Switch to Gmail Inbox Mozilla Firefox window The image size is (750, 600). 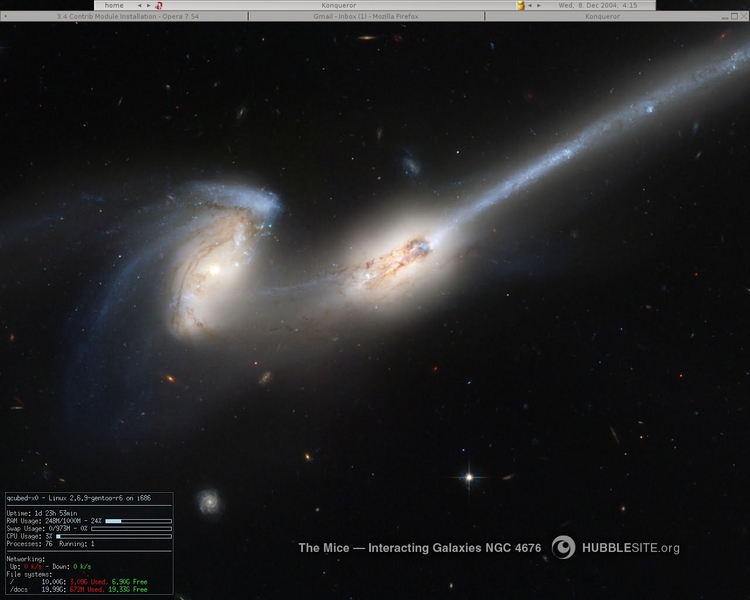point(366,16)
